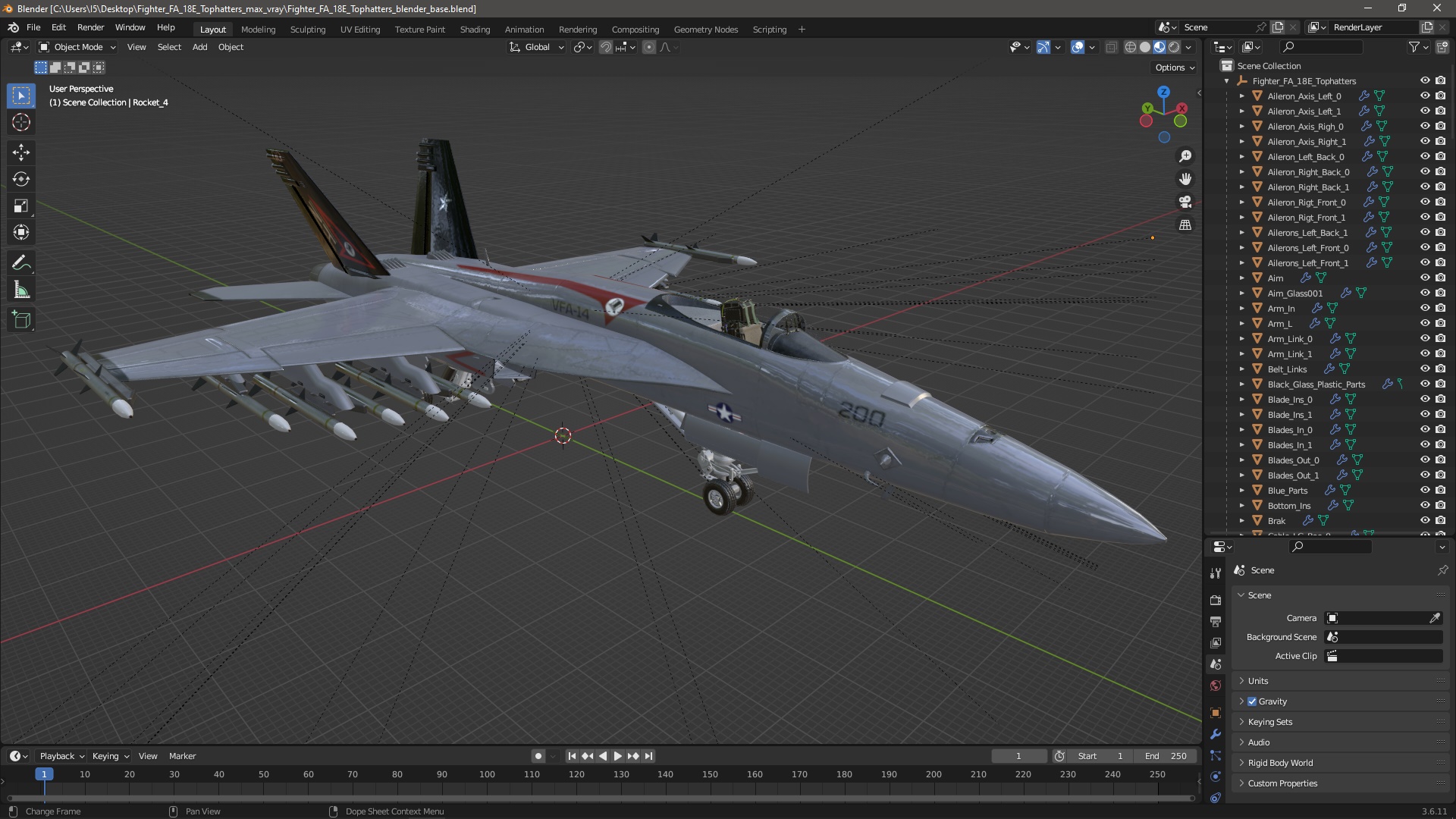This screenshot has height=819, width=1456.
Task: Open the Physics properties tab
Action: (1216, 776)
